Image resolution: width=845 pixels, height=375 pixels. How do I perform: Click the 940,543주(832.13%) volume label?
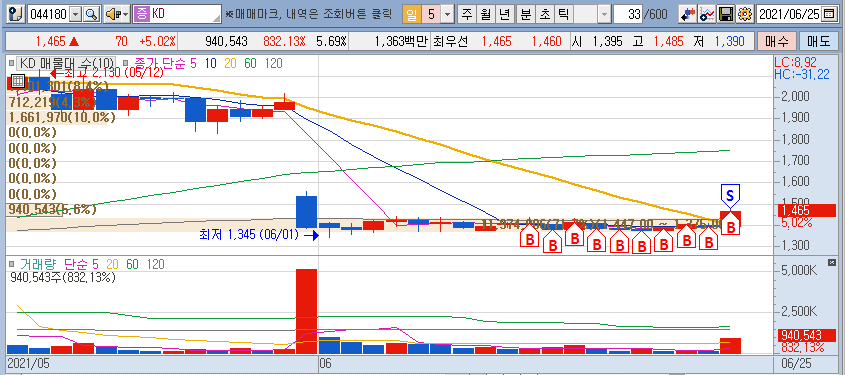pos(63,277)
